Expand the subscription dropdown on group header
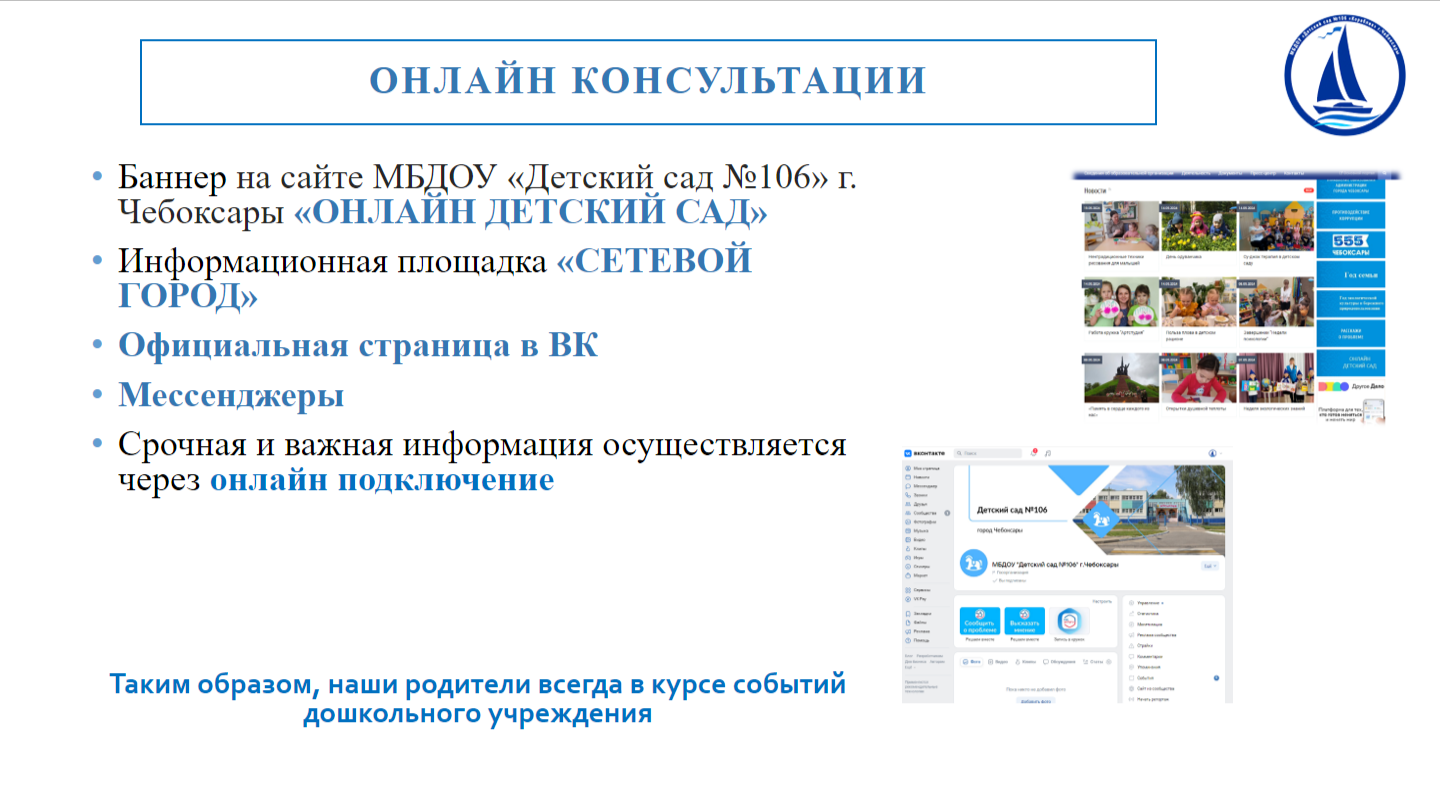This screenshot has width=1440, height=807. click(x=1209, y=566)
